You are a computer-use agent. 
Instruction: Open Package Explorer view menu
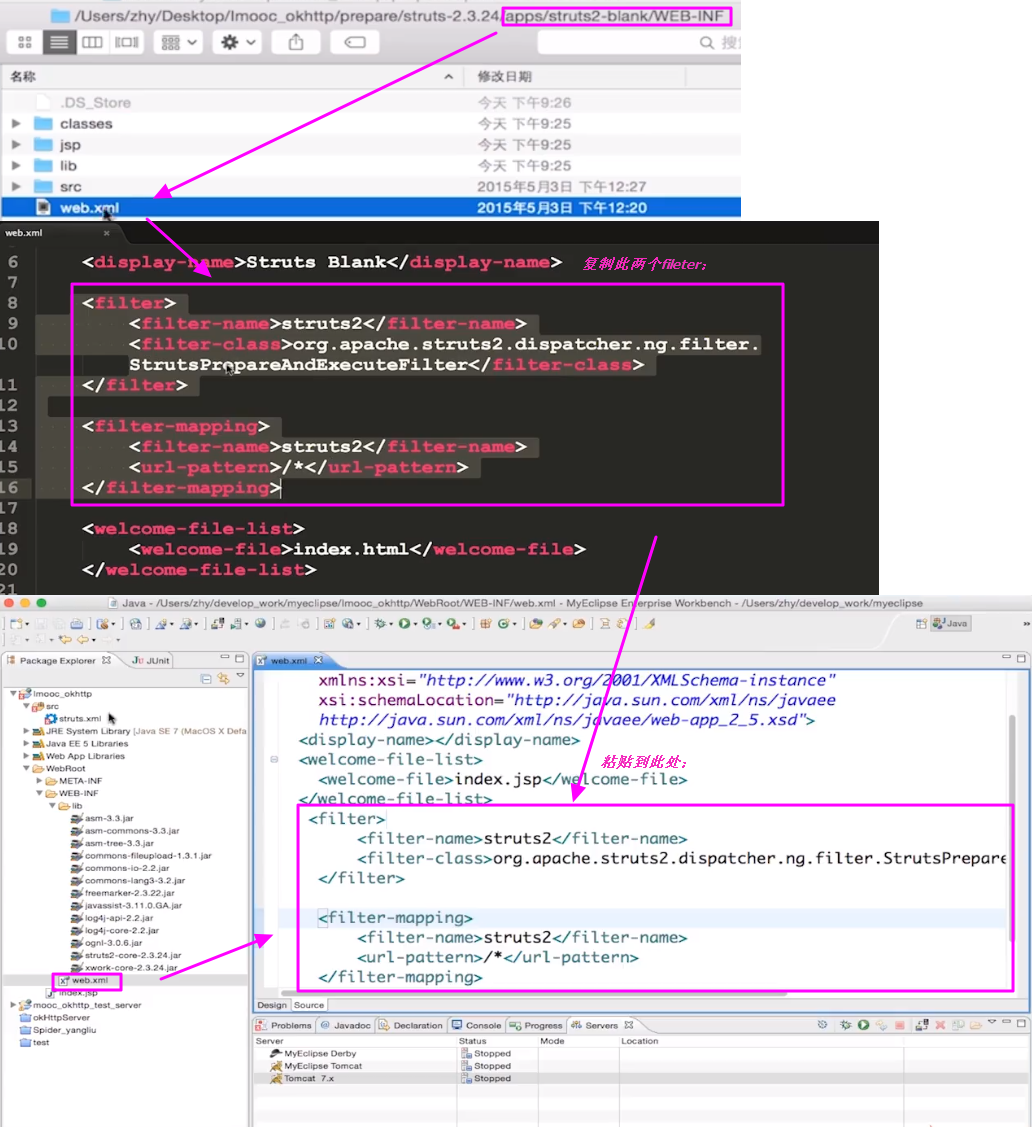pyautogui.click(x=241, y=676)
